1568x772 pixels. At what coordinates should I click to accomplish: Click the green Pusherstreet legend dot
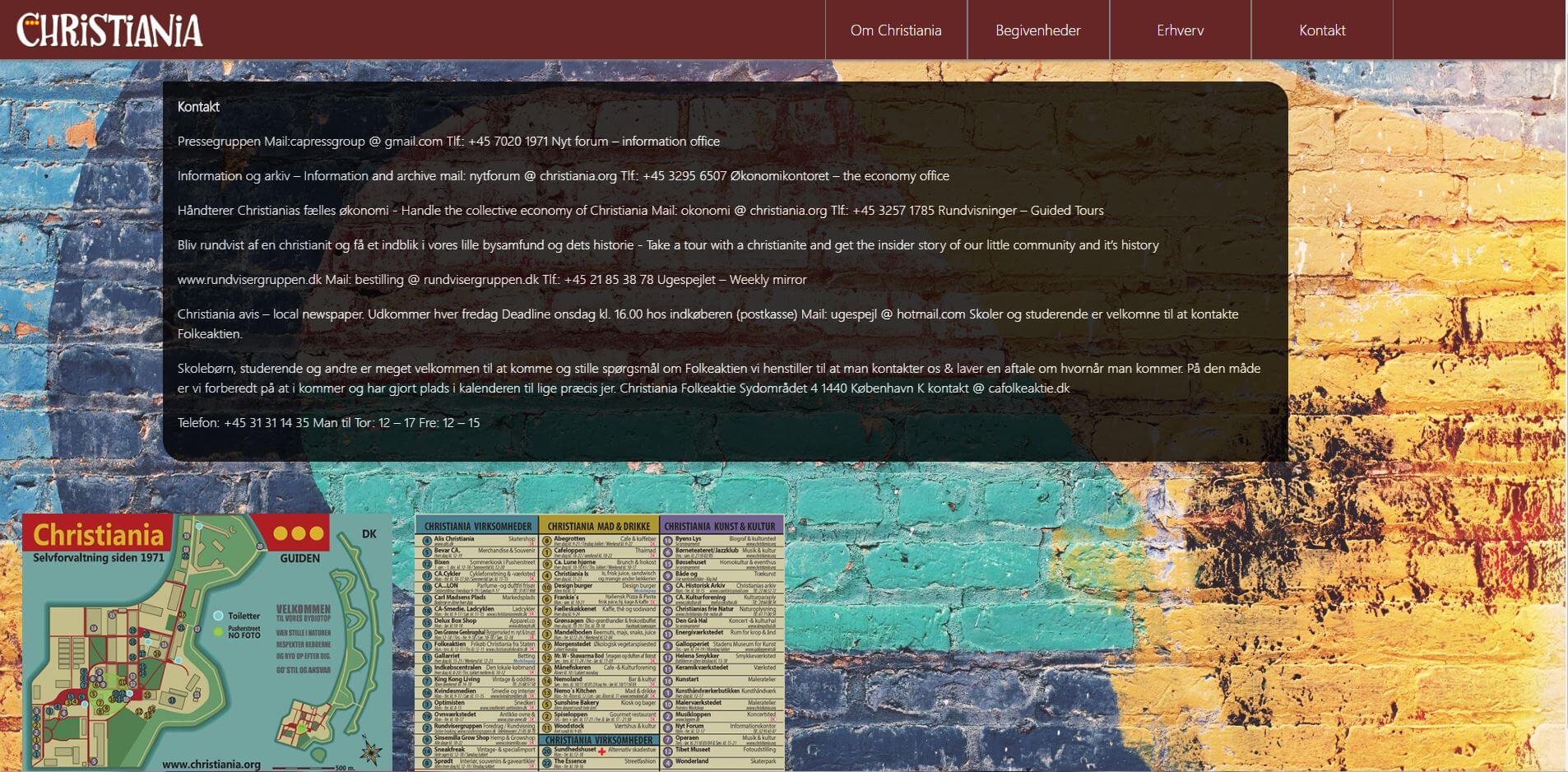point(218,632)
